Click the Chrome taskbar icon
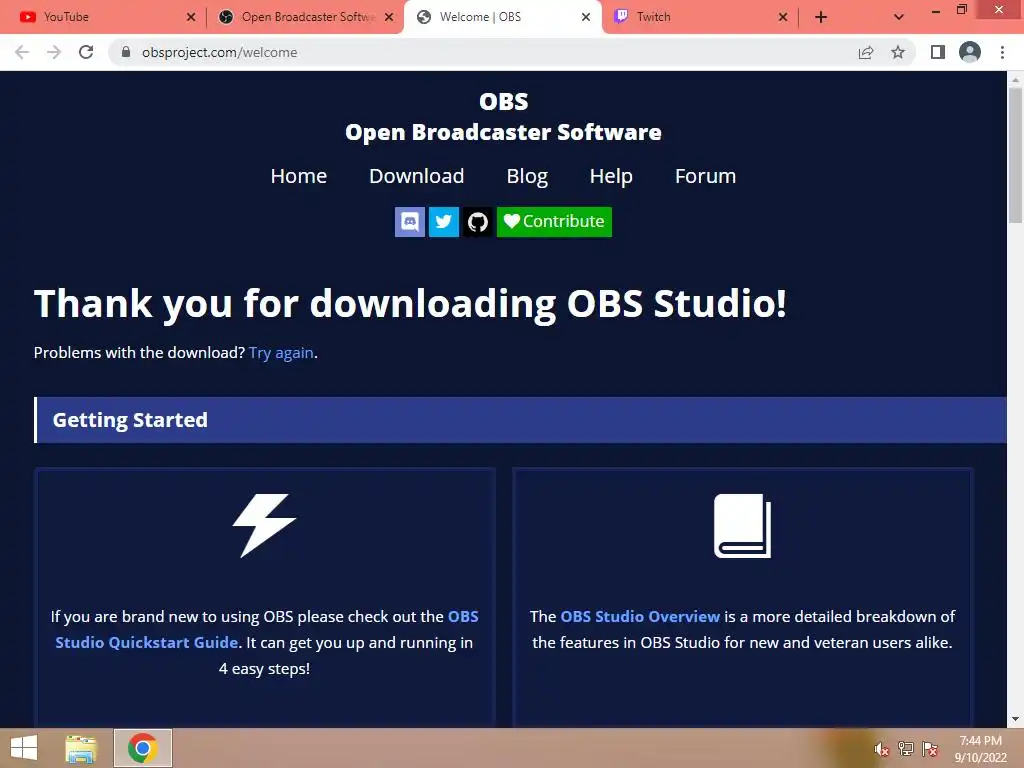Screen dimensions: 1024x768 pyautogui.click(x=143, y=748)
